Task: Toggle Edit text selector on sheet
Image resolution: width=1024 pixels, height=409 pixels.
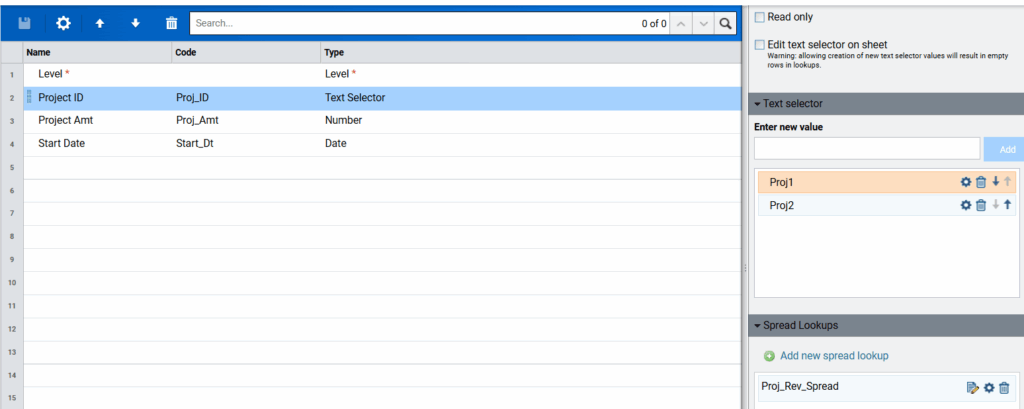Action: point(760,45)
